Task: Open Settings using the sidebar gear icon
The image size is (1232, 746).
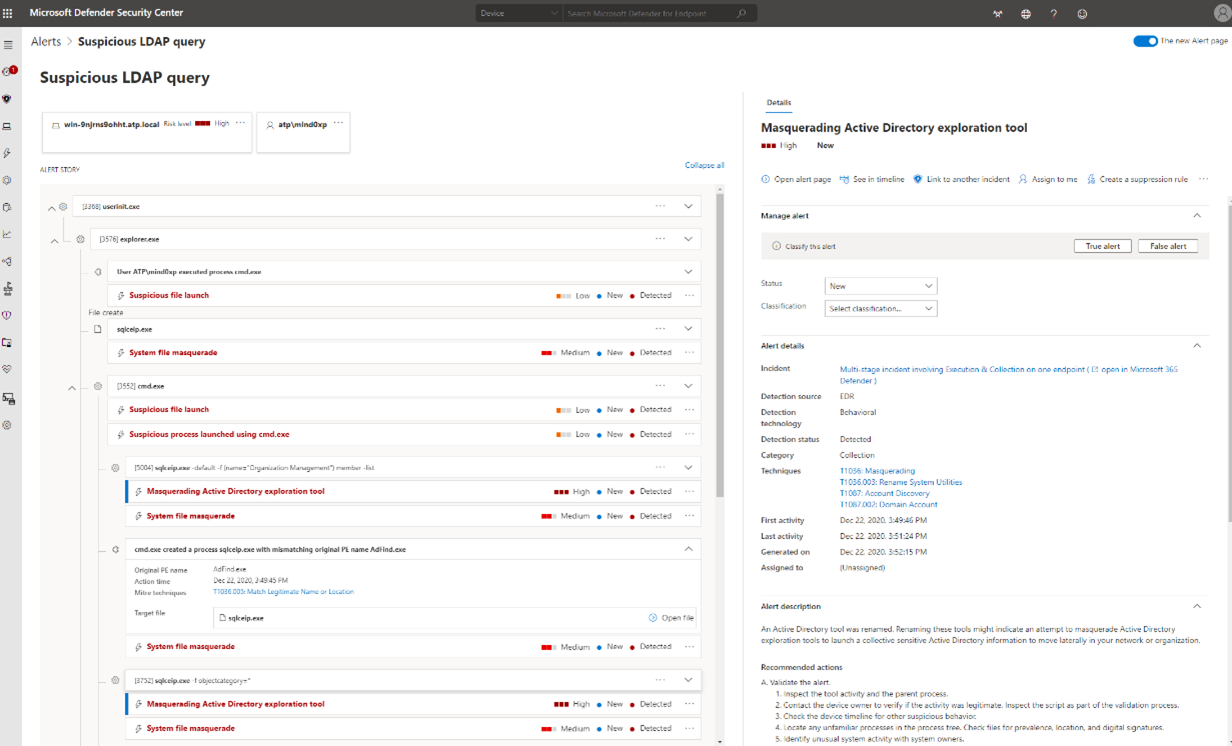Action: [x=8, y=425]
